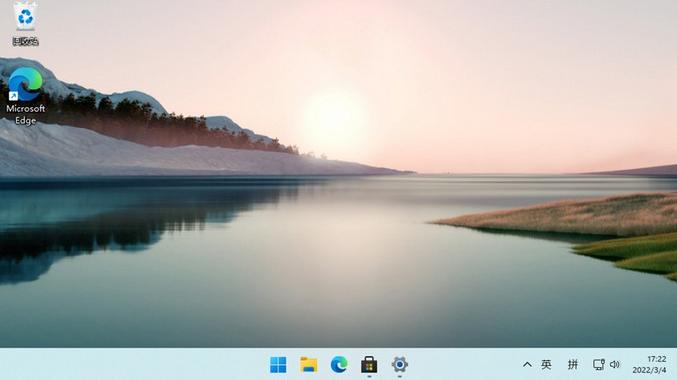Click the speaker volume tray icon
The image size is (677, 380).
[615, 365]
